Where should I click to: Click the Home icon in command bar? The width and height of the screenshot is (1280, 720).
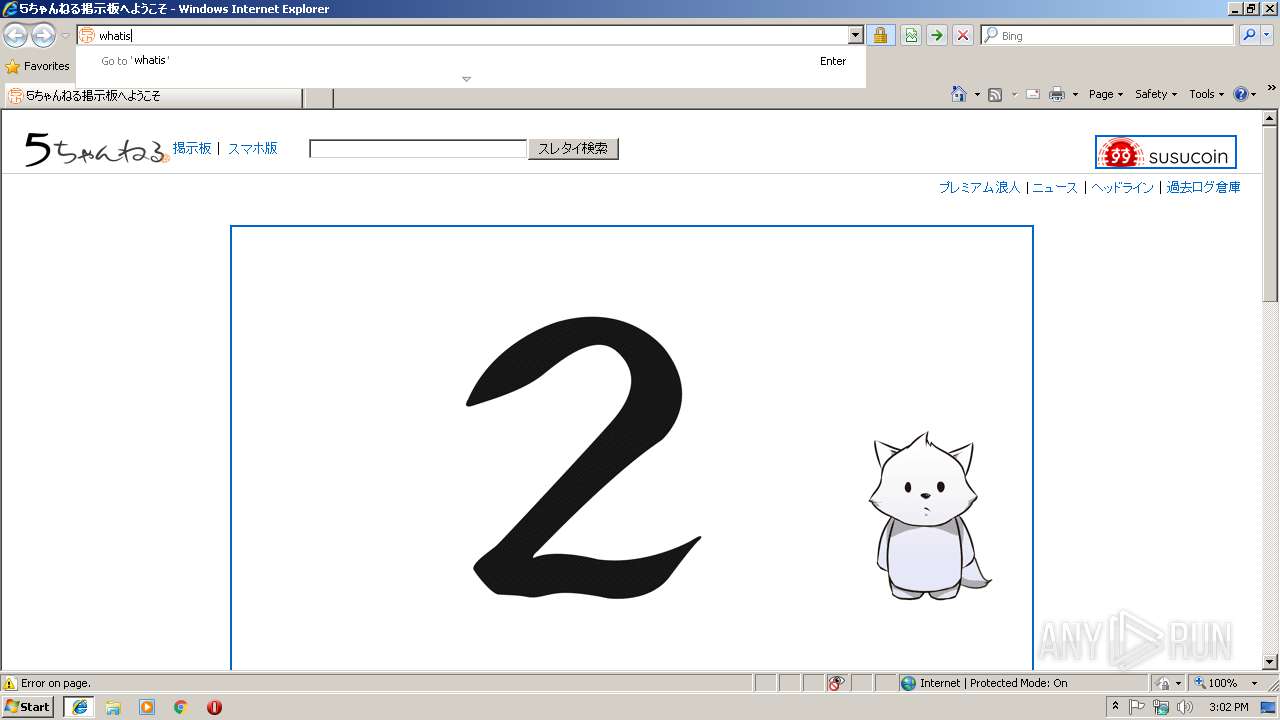958,94
